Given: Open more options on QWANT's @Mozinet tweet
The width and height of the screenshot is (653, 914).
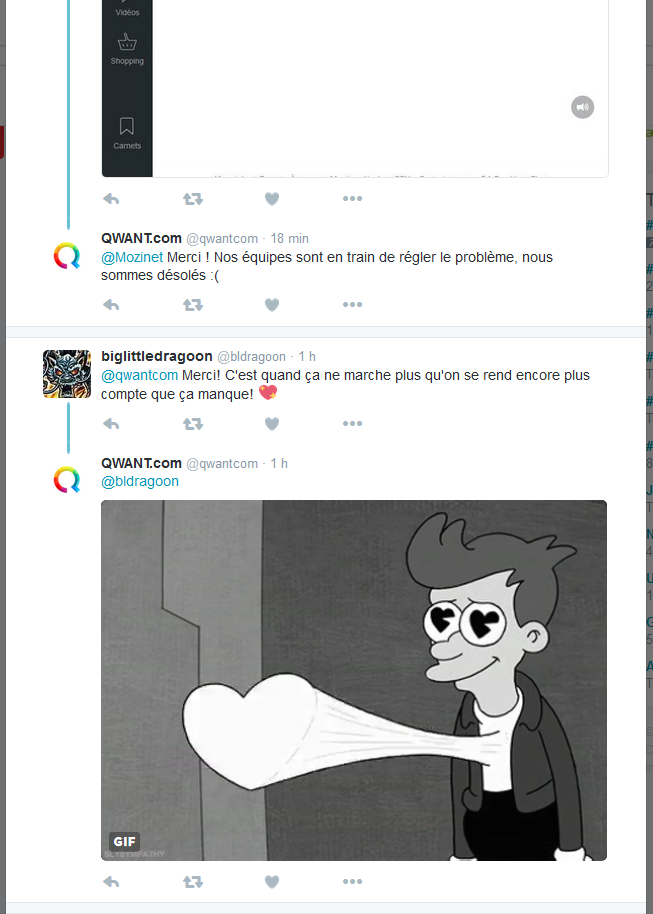Looking at the screenshot, I should tap(352, 305).
